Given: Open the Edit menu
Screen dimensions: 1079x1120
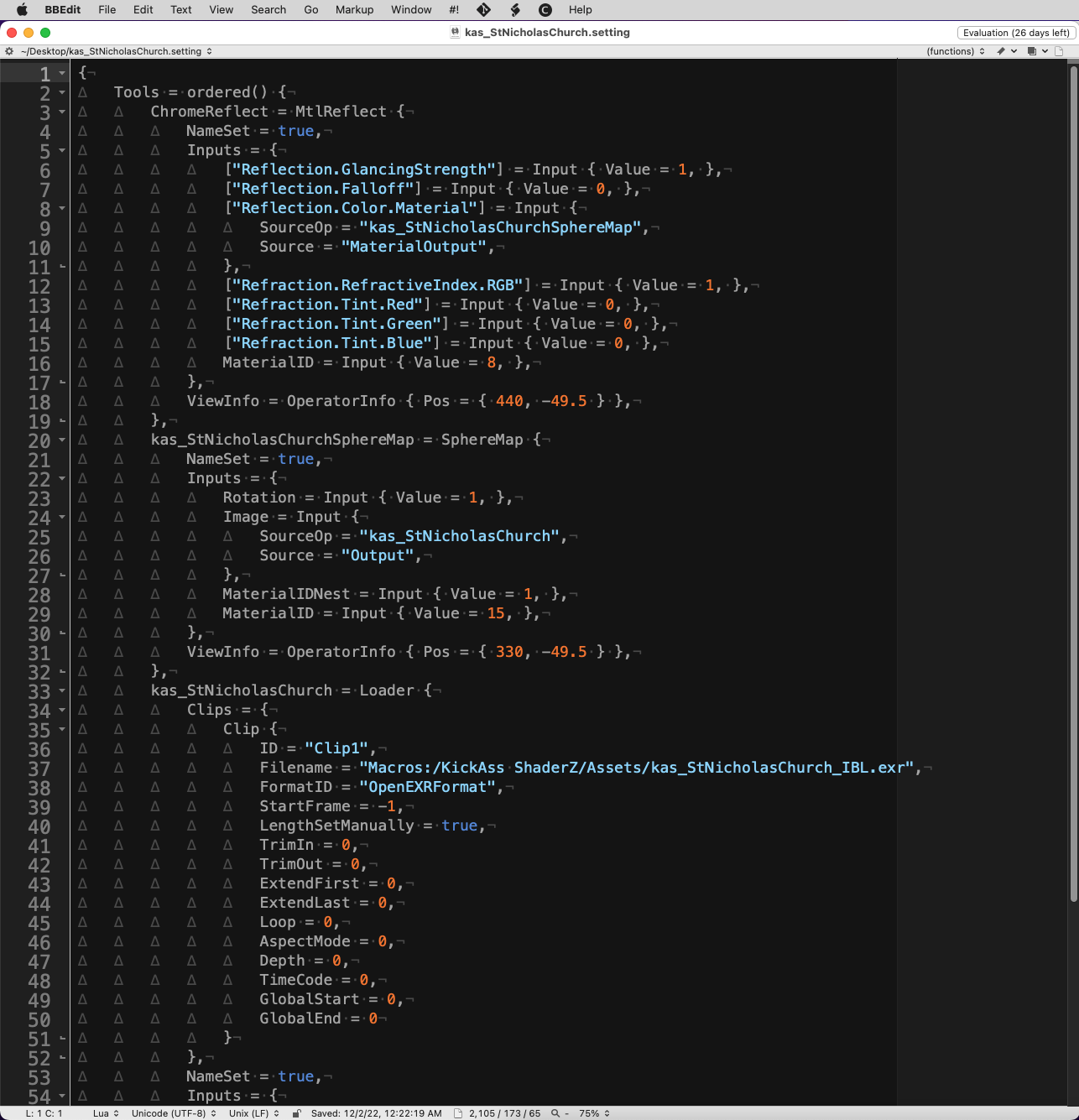Looking at the screenshot, I should click(x=143, y=10).
